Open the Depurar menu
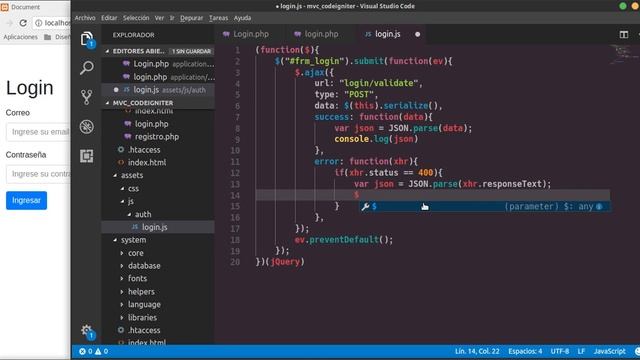The height and width of the screenshot is (360, 640). coord(191,18)
